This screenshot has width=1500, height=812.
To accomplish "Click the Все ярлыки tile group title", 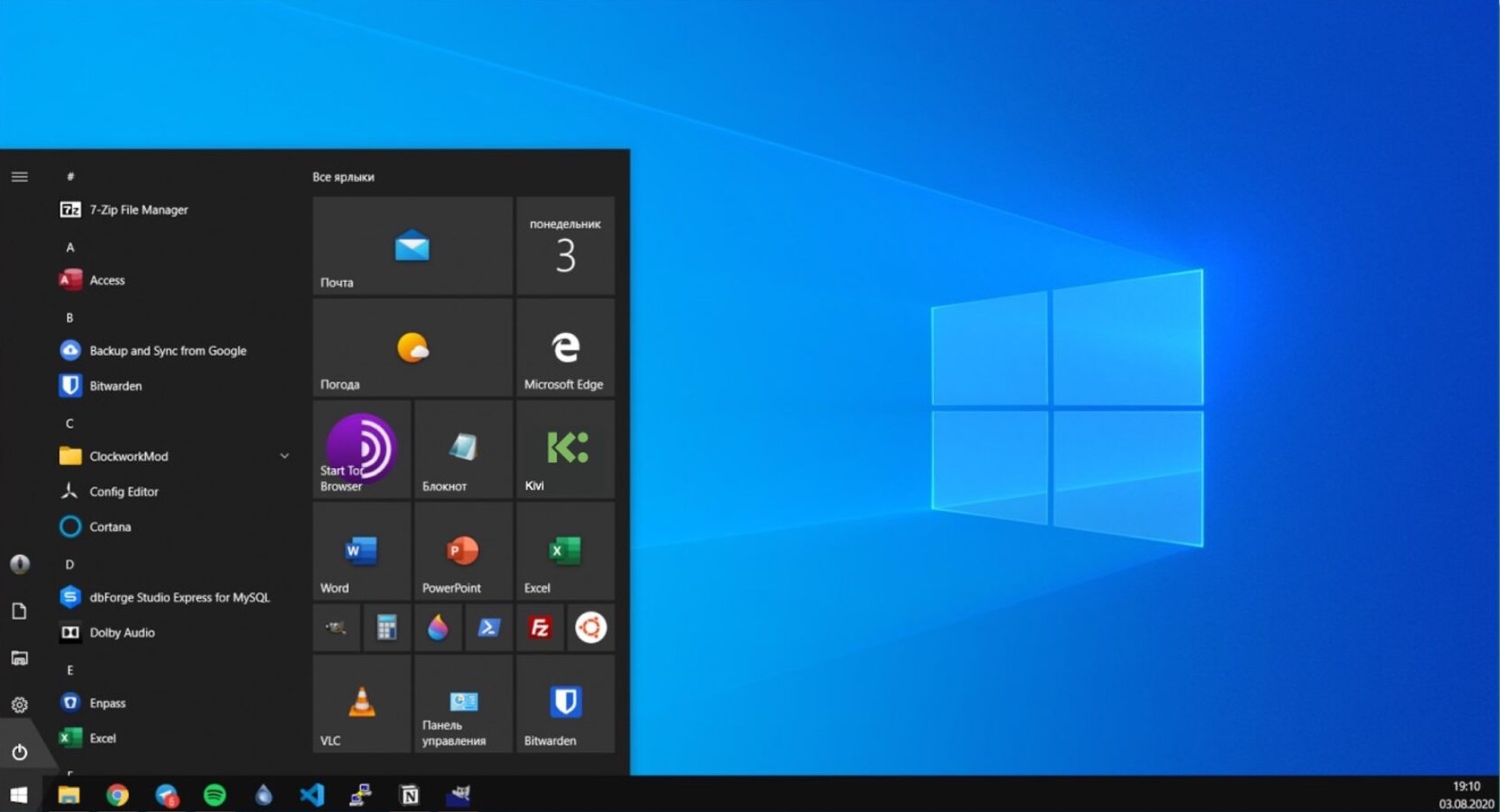I will pyautogui.click(x=343, y=177).
